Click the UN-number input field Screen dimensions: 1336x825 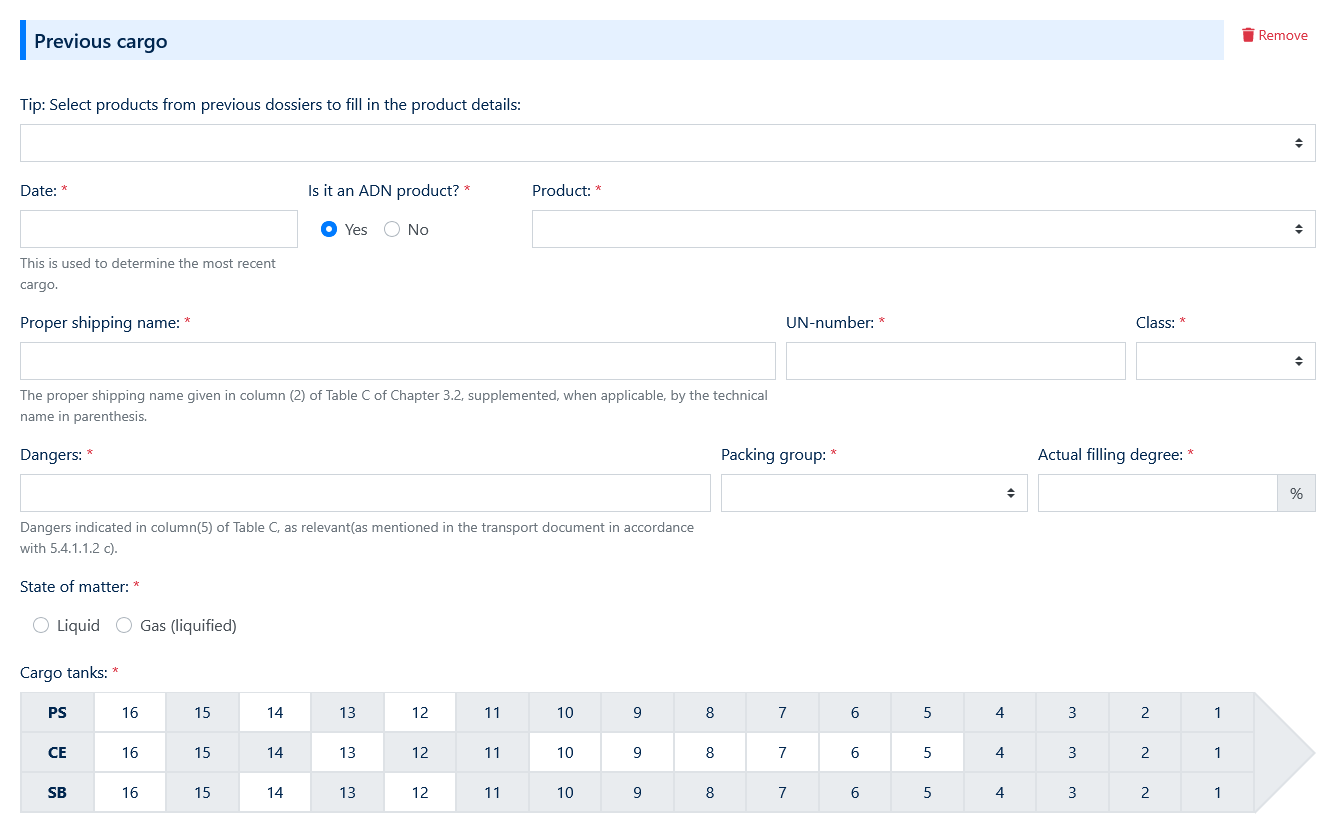955,360
